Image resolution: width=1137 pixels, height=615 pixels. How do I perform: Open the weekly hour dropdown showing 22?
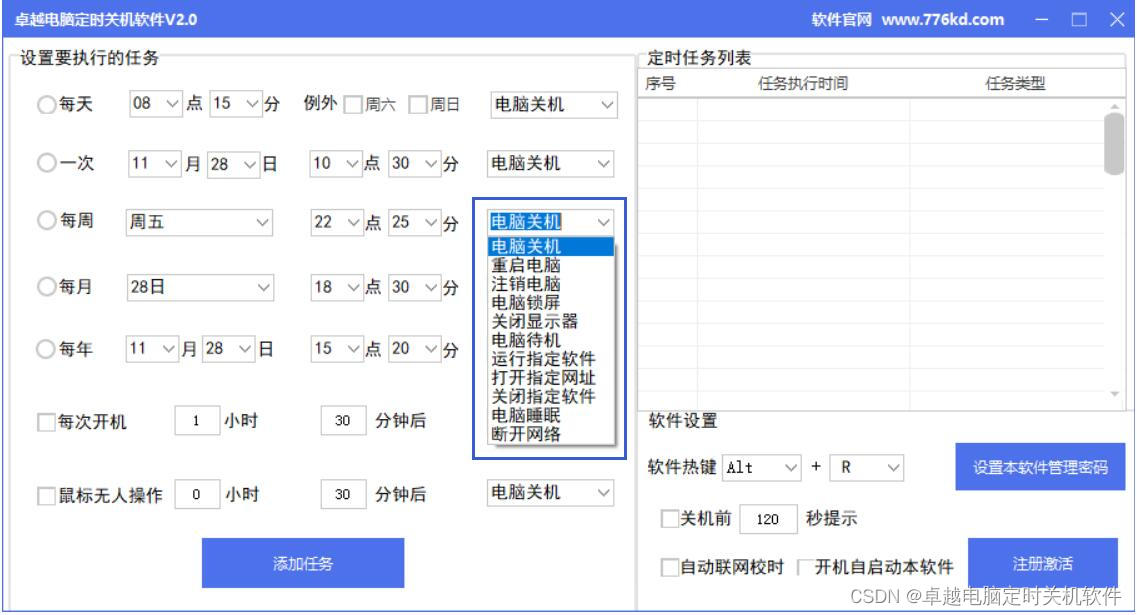pyautogui.click(x=336, y=222)
